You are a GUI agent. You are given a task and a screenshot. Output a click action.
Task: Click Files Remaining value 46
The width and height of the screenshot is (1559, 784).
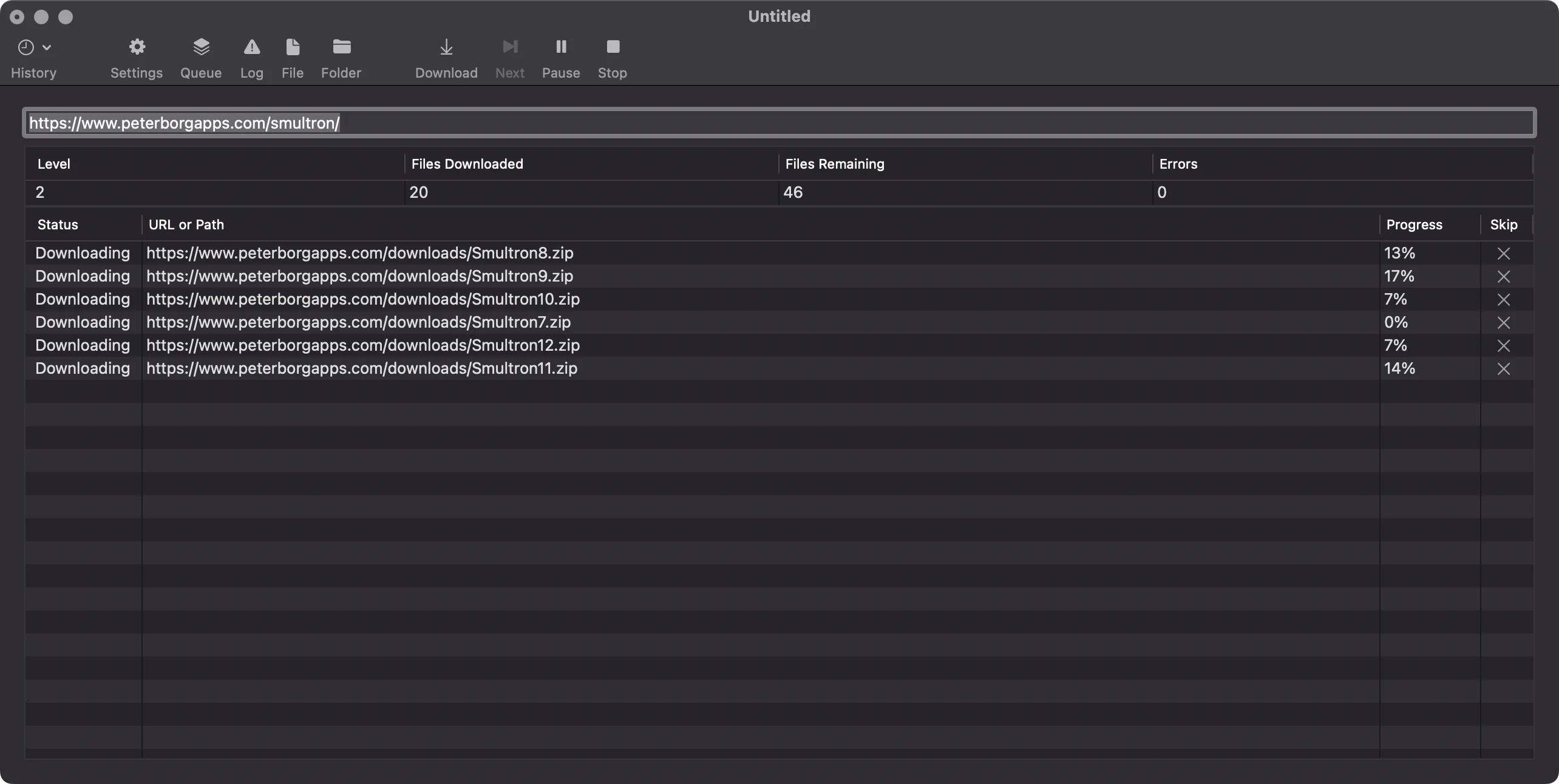coord(793,192)
